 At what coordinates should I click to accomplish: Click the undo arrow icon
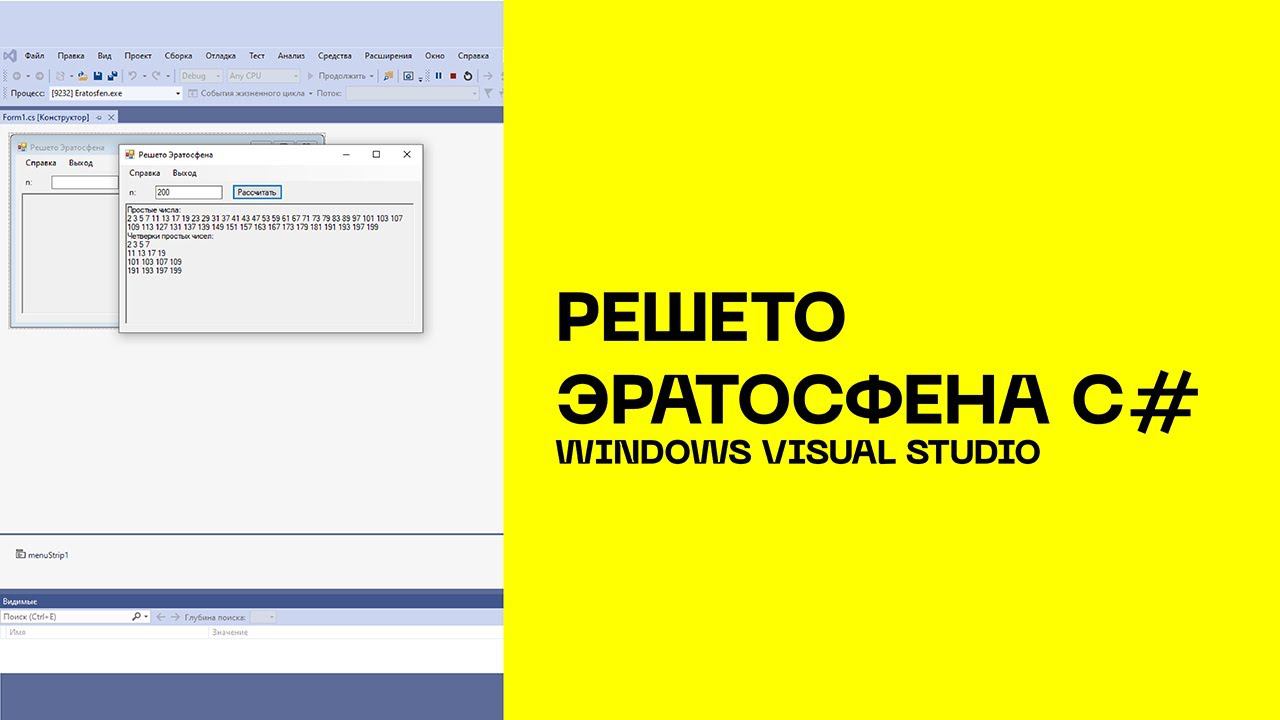tap(133, 76)
